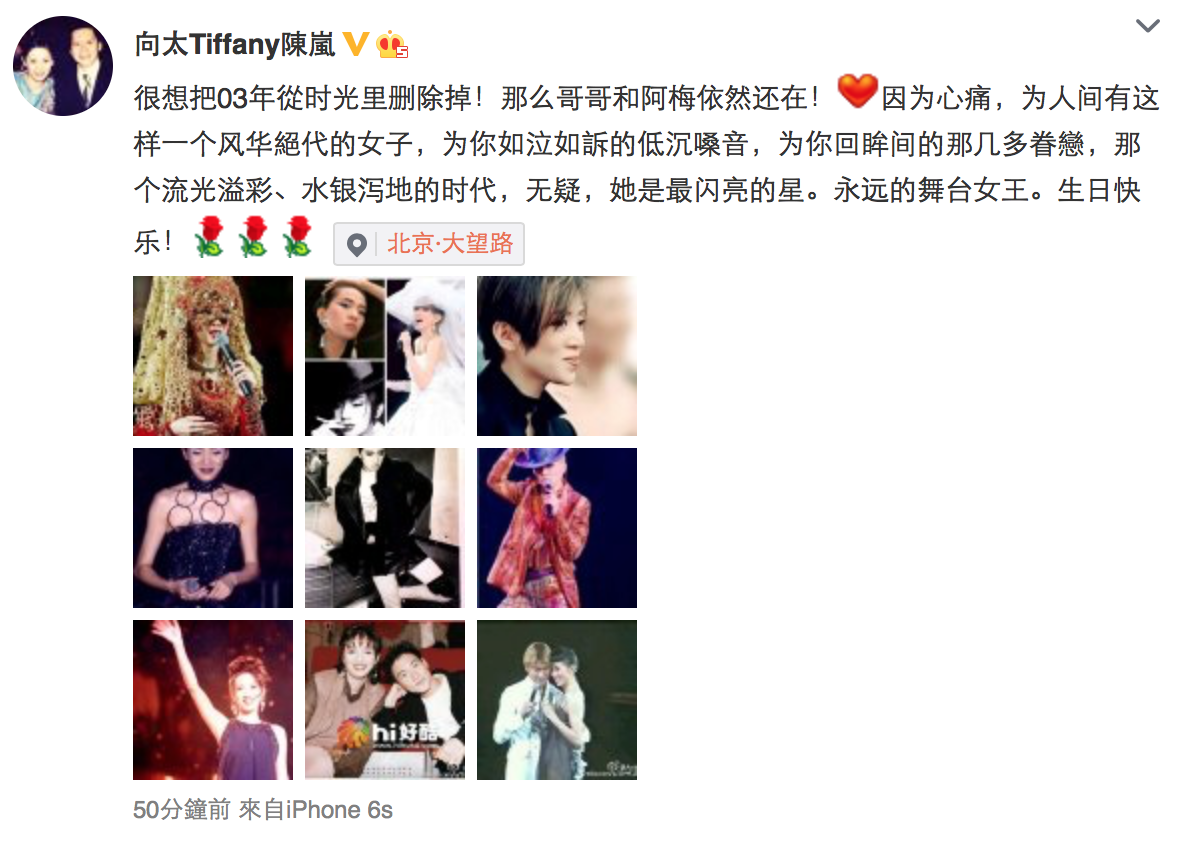The width and height of the screenshot is (1192, 844).
Task: Open the black-and-white collage photo
Action: click(385, 356)
